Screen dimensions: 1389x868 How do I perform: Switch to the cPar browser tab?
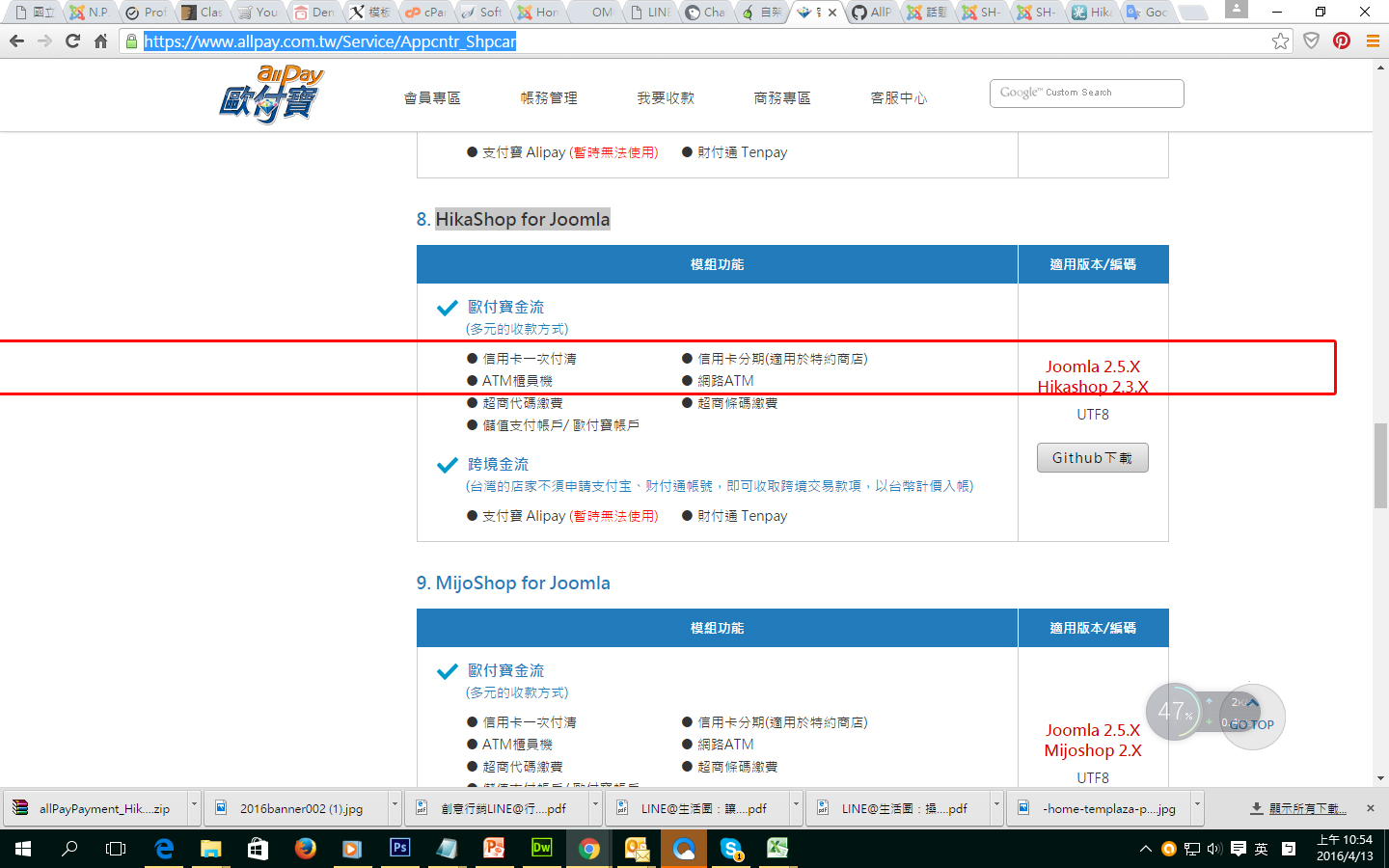pyautogui.click(x=426, y=13)
